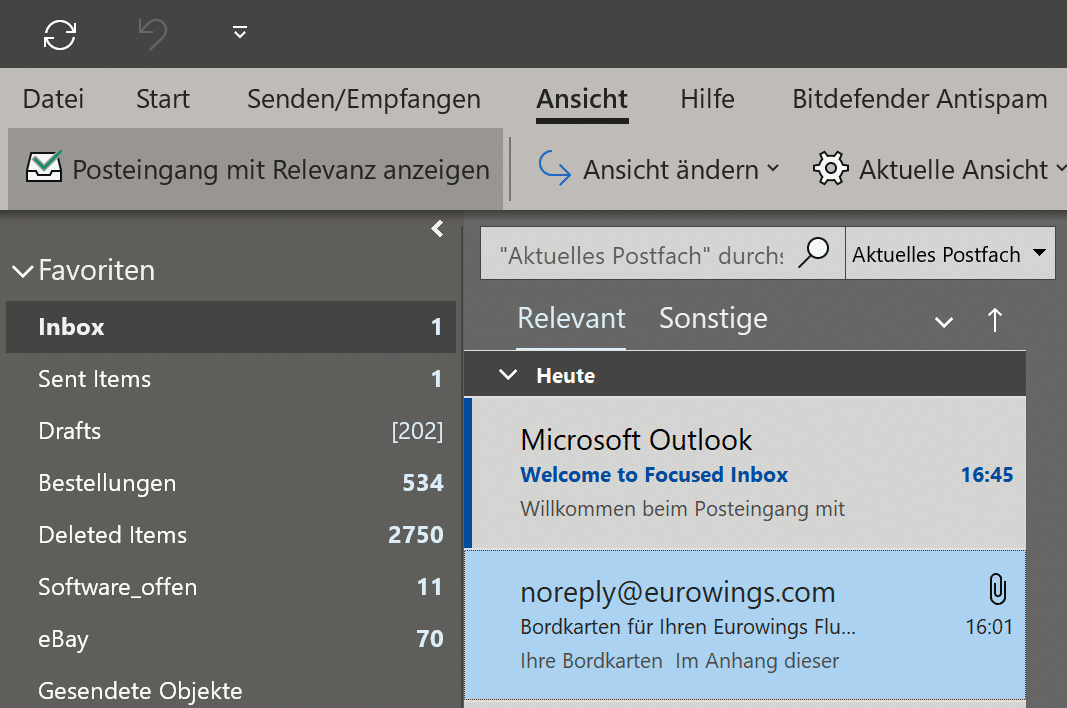Open the Quick Access Toolbar customize dropdown

(240, 32)
